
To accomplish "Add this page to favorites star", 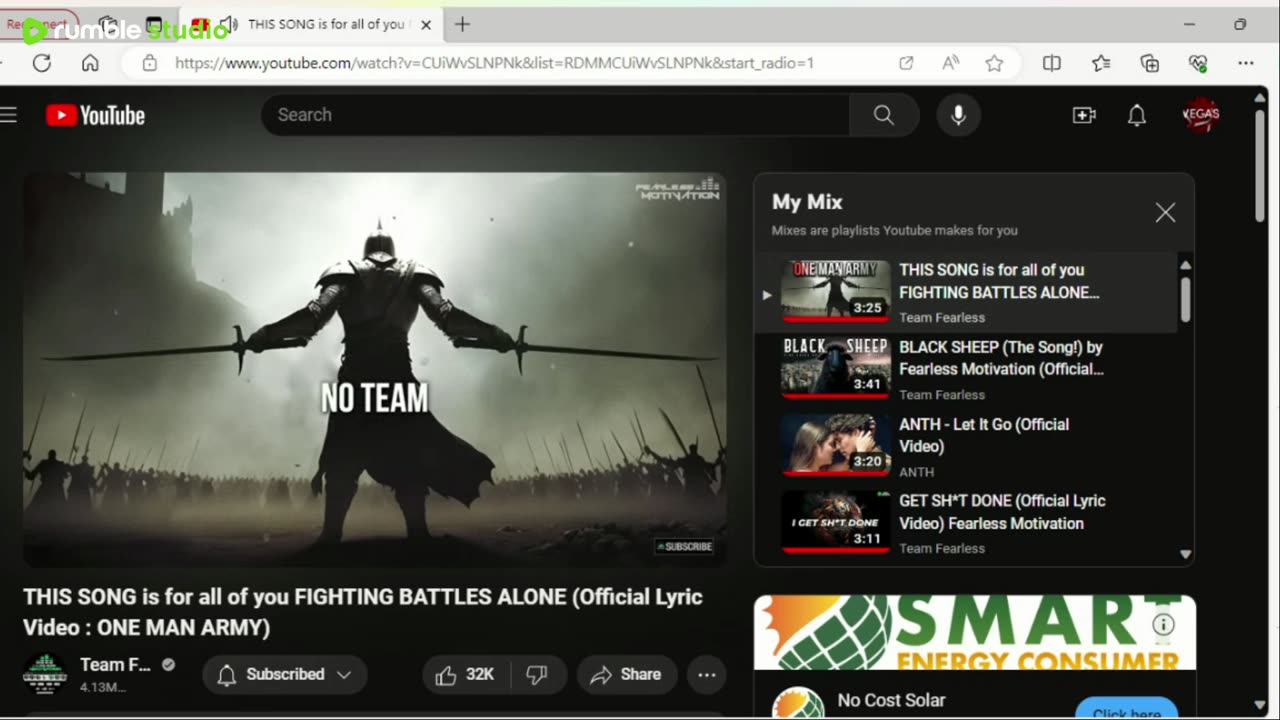I will [x=994, y=63].
